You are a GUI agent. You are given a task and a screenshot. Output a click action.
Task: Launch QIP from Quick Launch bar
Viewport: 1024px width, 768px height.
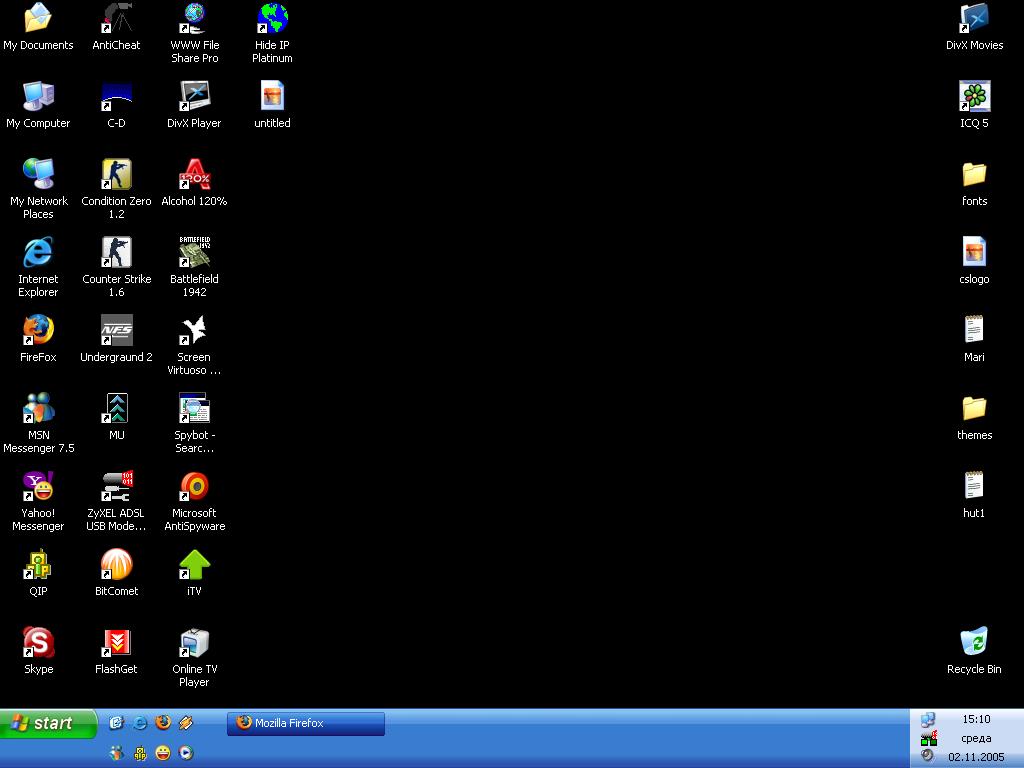140,753
